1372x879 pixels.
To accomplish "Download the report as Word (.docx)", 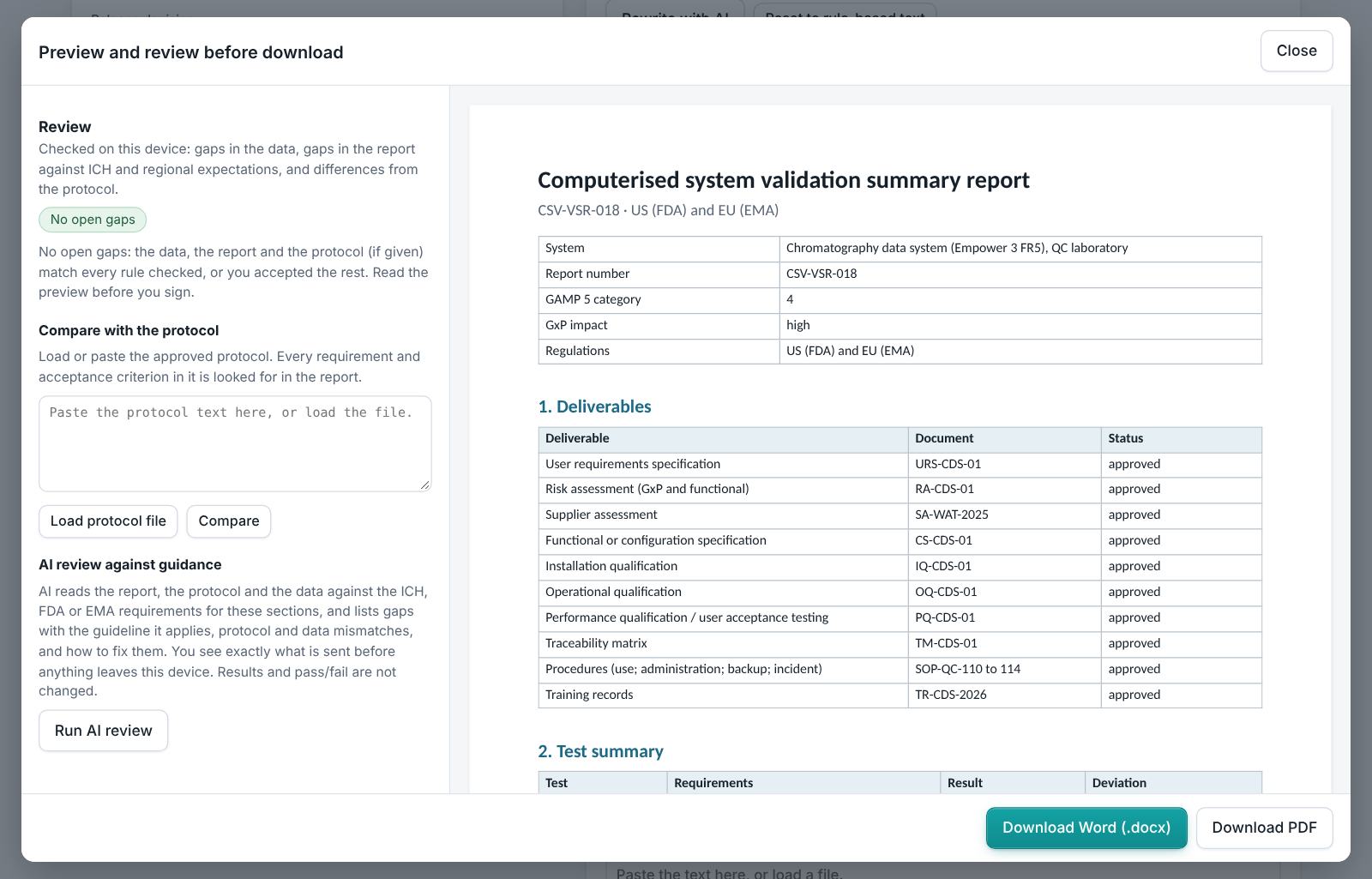I will click(1086, 828).
